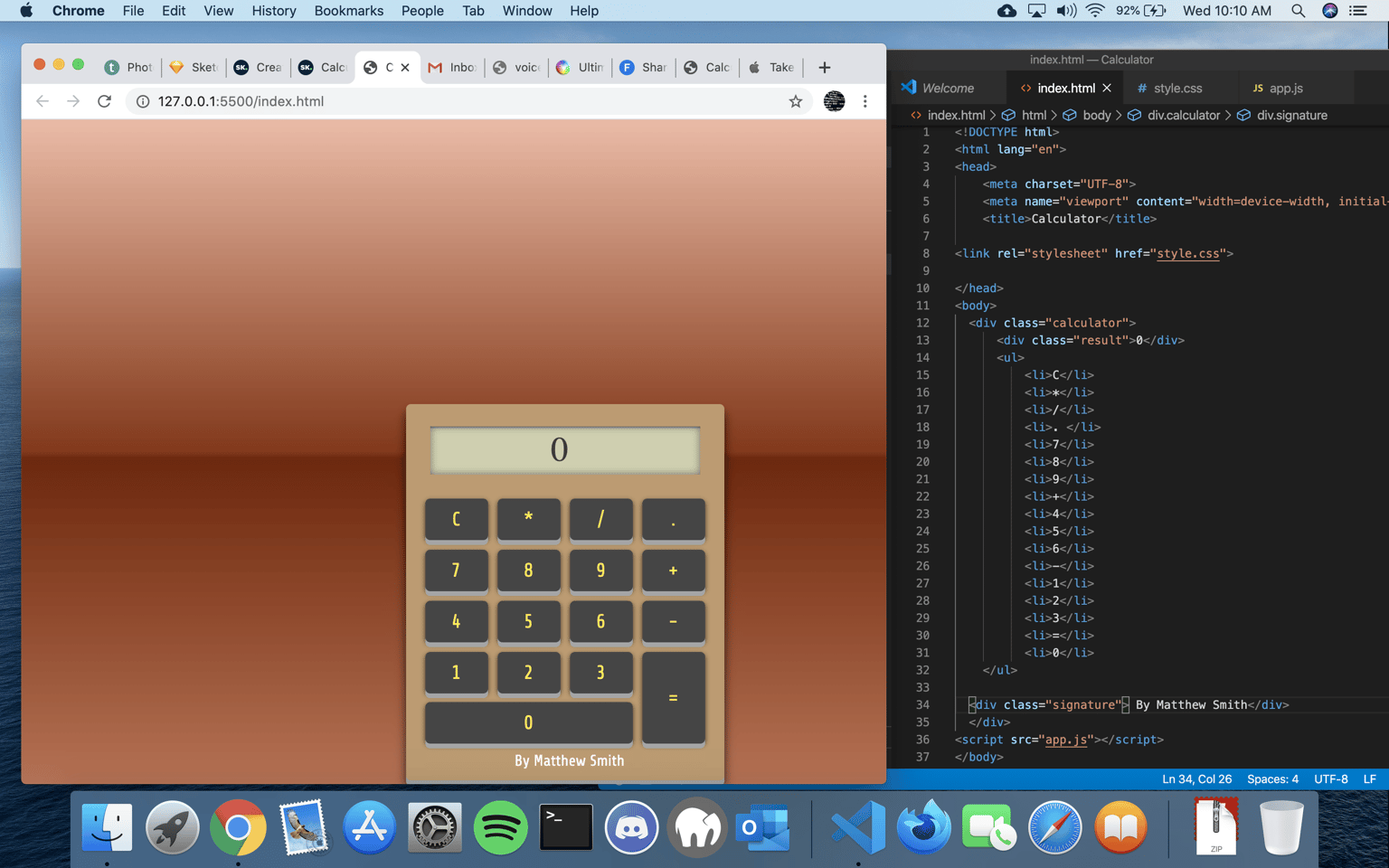Go back in Chrome history
Image resolution: width=1389 pixels, height=868 pixels.
coord(43,101)
